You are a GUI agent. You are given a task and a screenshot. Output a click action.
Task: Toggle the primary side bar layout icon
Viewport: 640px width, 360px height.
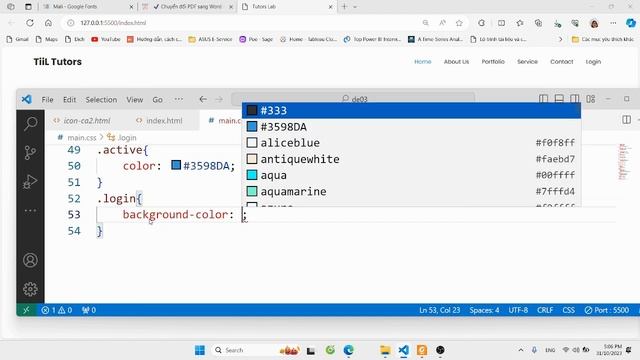tap(543, 99)
